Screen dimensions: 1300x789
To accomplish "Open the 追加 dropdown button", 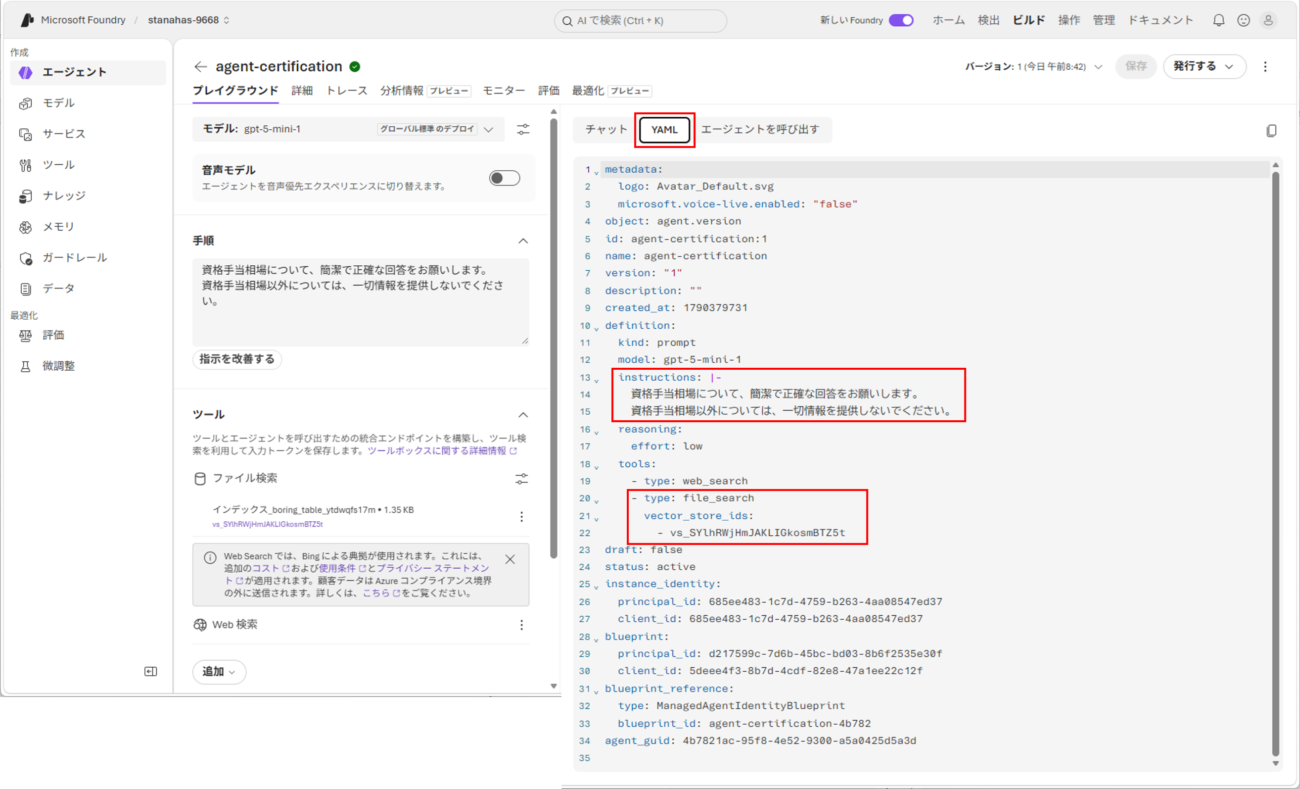I will 219,672.
